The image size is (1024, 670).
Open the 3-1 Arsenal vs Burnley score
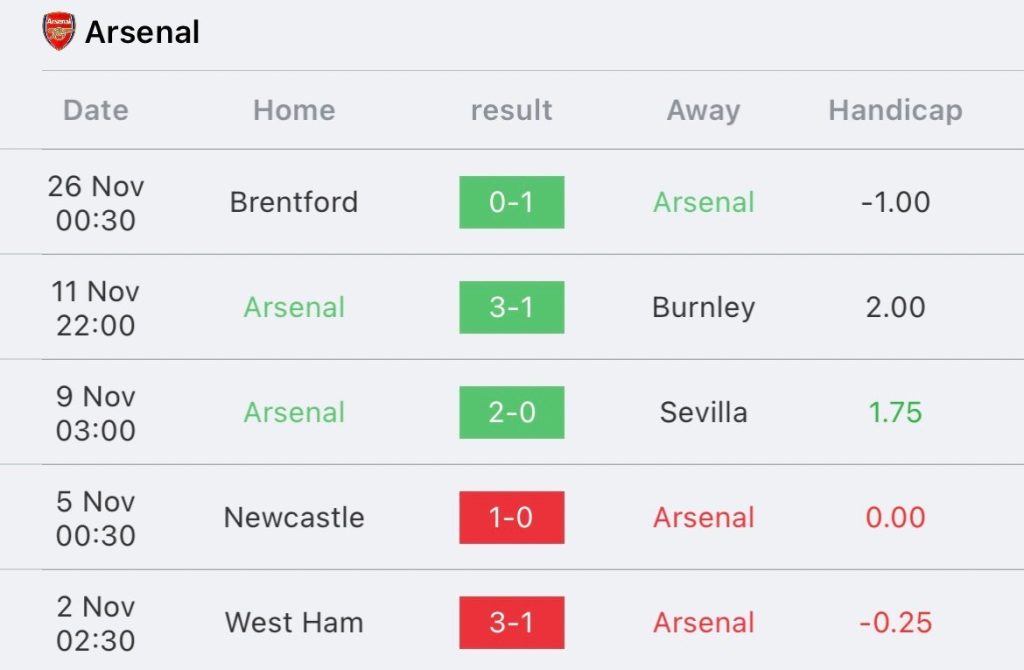pyautogui.click(x=511, y=308)
